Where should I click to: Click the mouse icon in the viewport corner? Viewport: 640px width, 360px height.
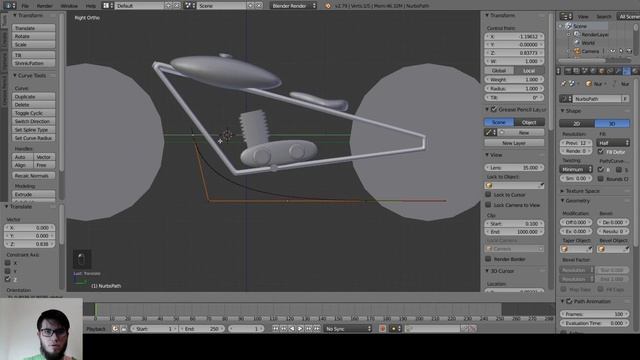click(x=82, y=260)
